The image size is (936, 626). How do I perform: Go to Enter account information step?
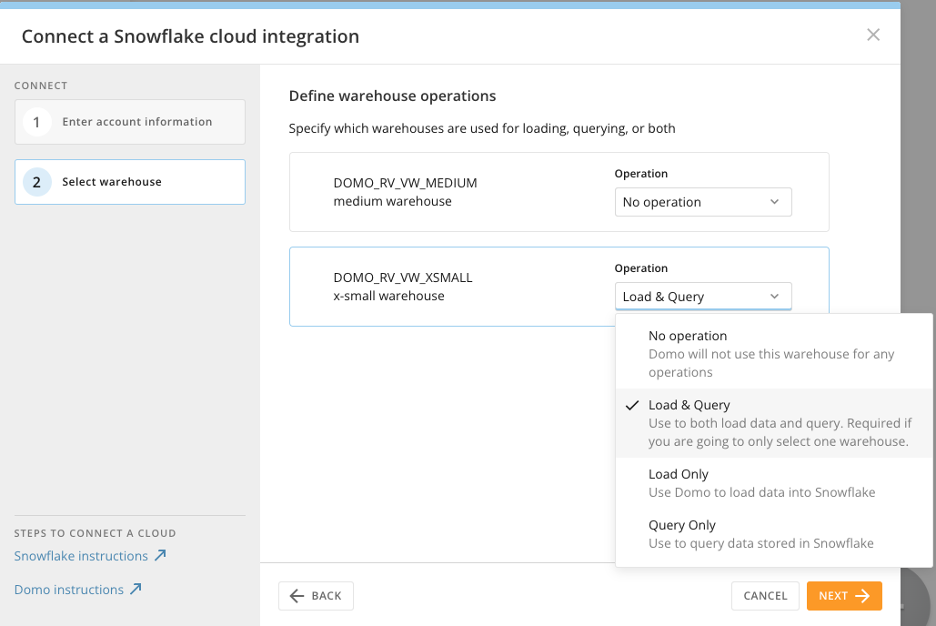tap(137, 122)
